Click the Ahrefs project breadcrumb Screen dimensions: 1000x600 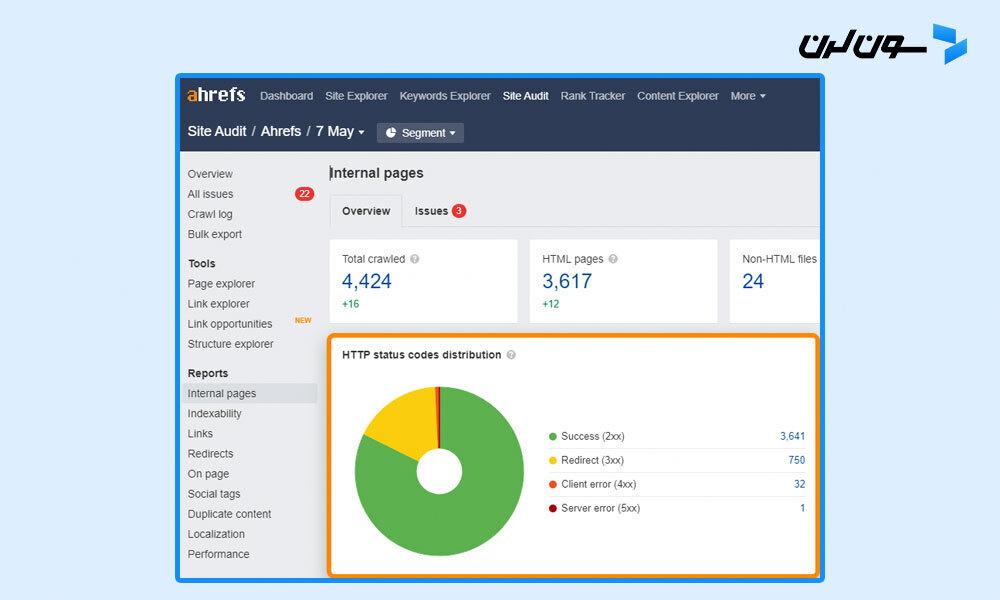pos(281,131)
